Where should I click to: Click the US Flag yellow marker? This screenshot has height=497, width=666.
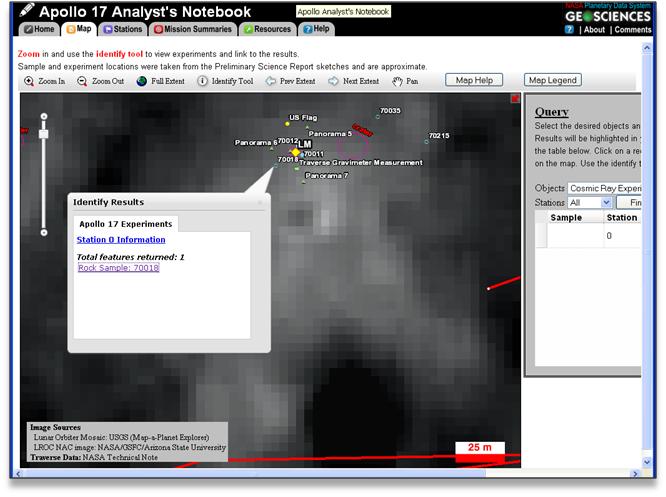click(287, 124)
